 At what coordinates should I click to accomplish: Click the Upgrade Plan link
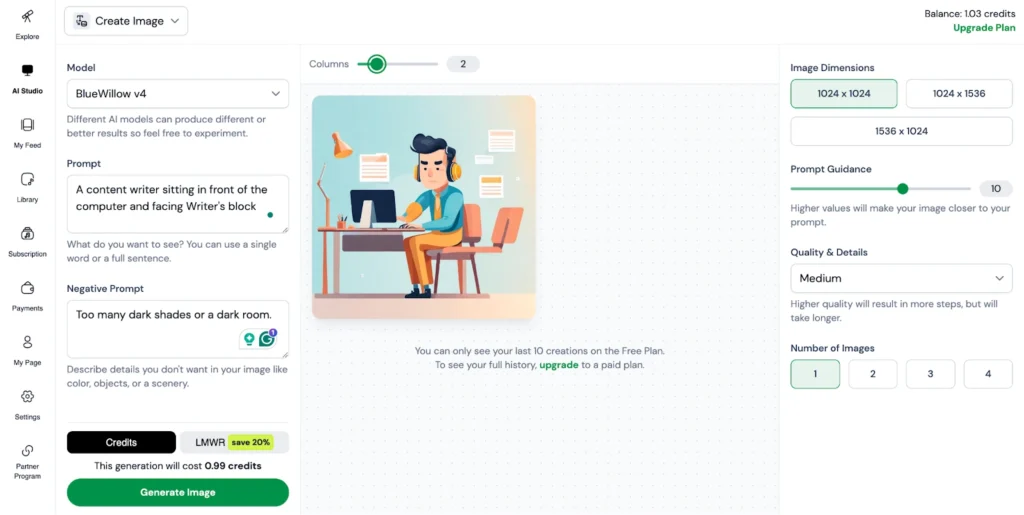(x=984, y=27)
